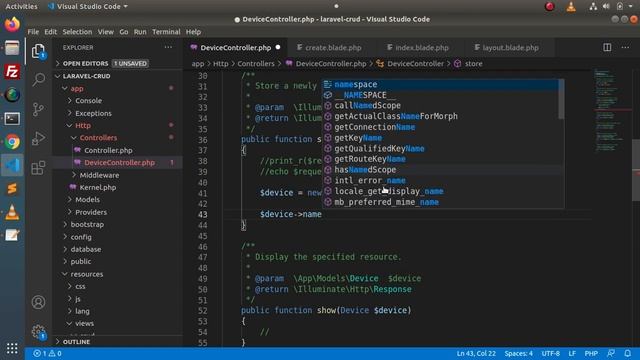The height and width of the screenshot is (360, 640).
Task: Click the notifications bell in status bar
Action: 627,353
